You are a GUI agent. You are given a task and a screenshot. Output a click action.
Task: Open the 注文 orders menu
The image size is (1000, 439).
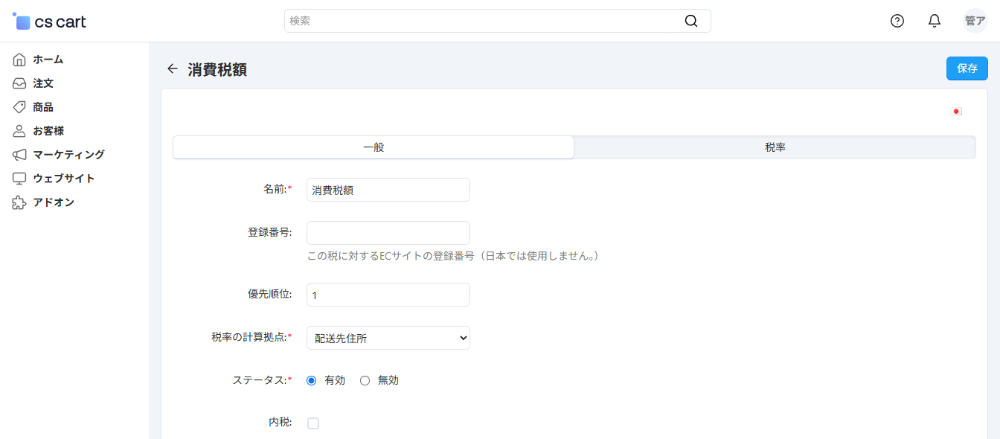42,83
